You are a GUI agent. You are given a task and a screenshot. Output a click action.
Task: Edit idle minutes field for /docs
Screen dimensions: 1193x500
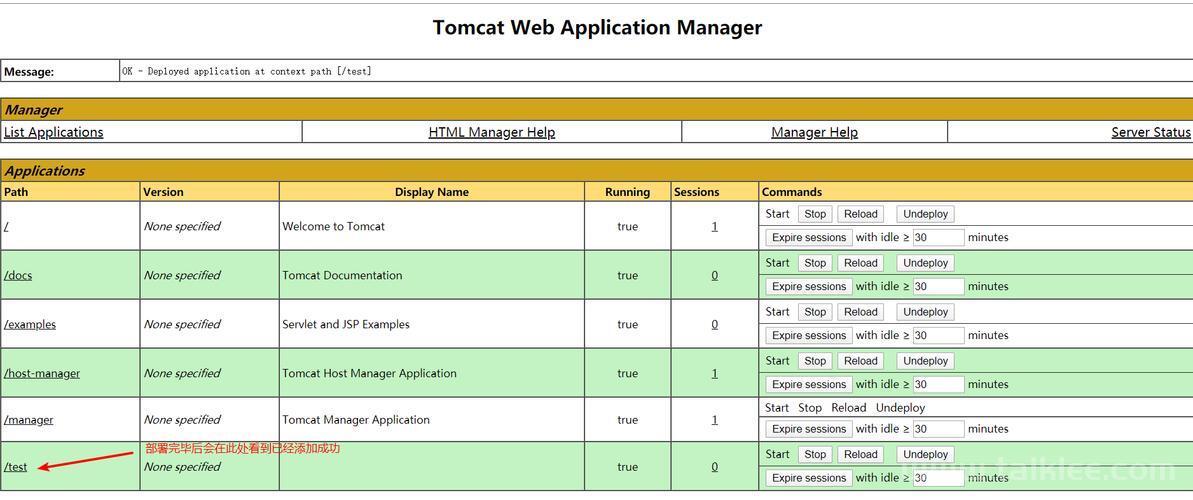(x=939, y=286)
